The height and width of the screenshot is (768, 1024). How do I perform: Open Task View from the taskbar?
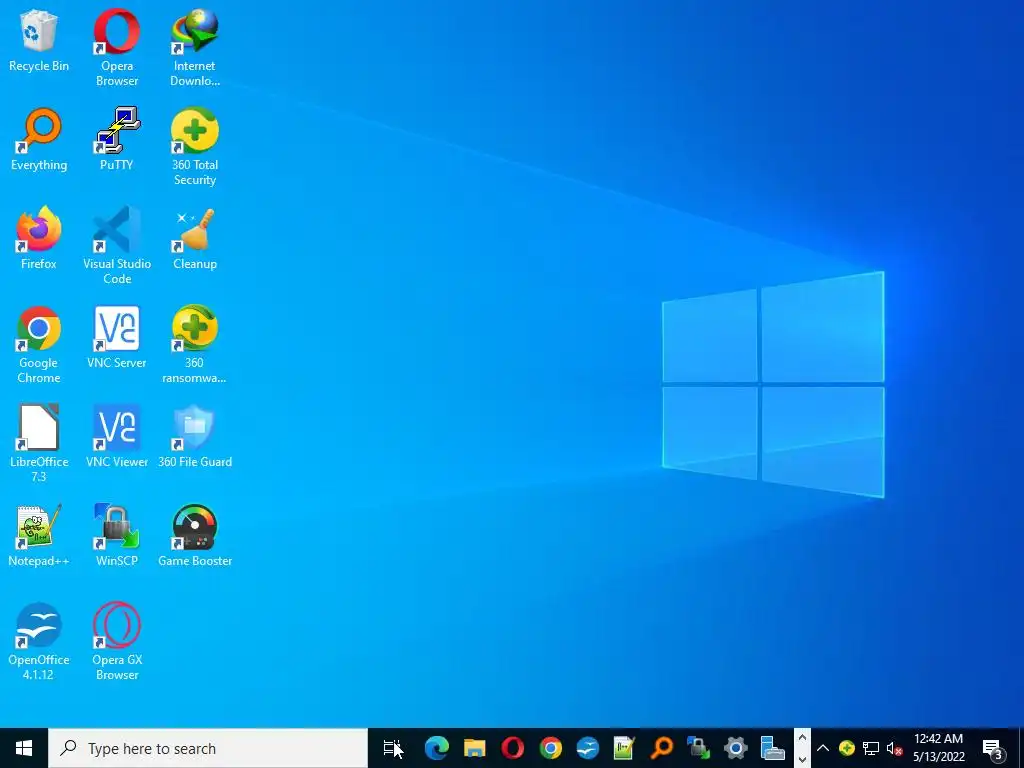coord(392,748)
